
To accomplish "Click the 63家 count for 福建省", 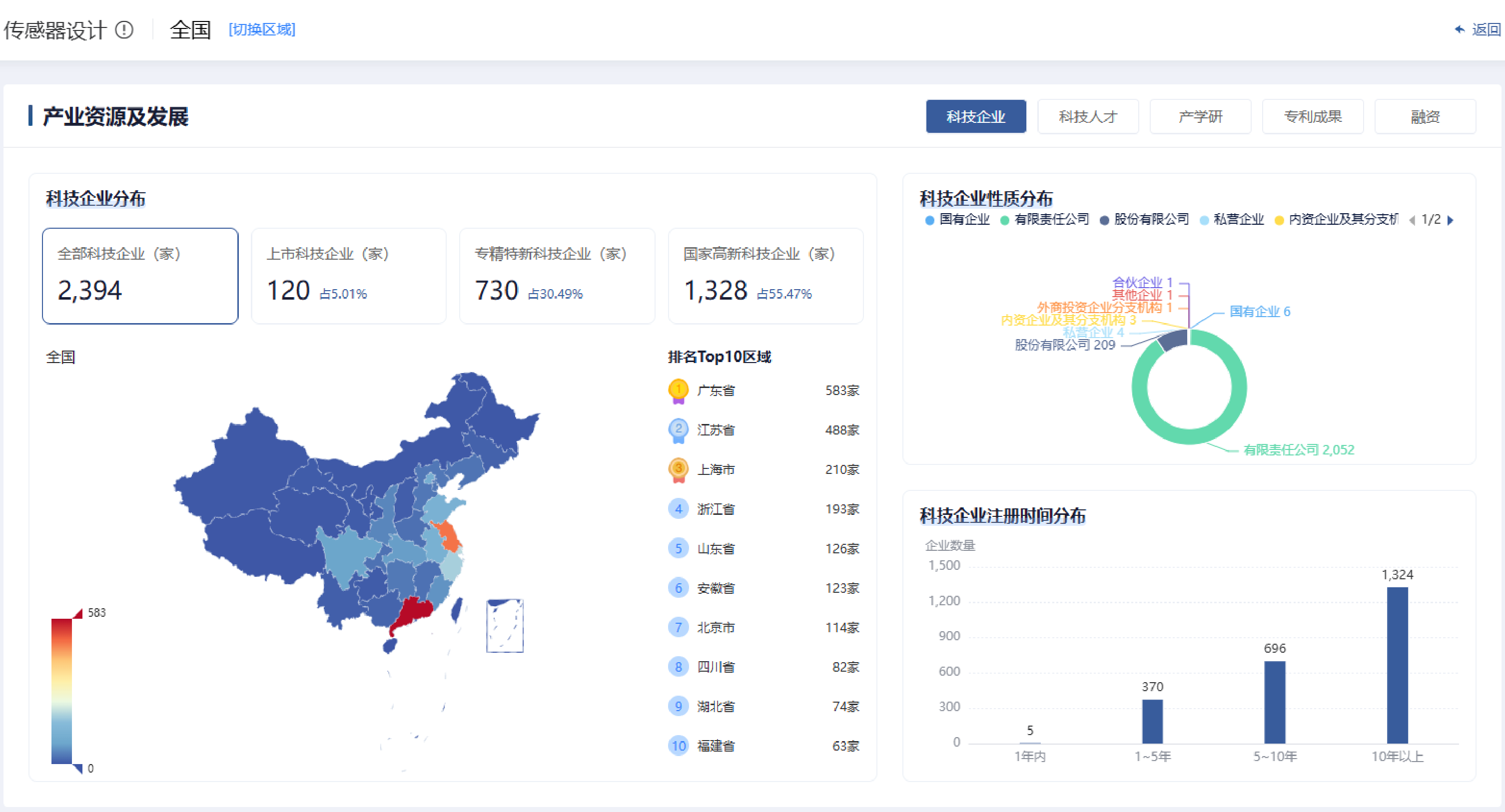I will pos(845,746).
